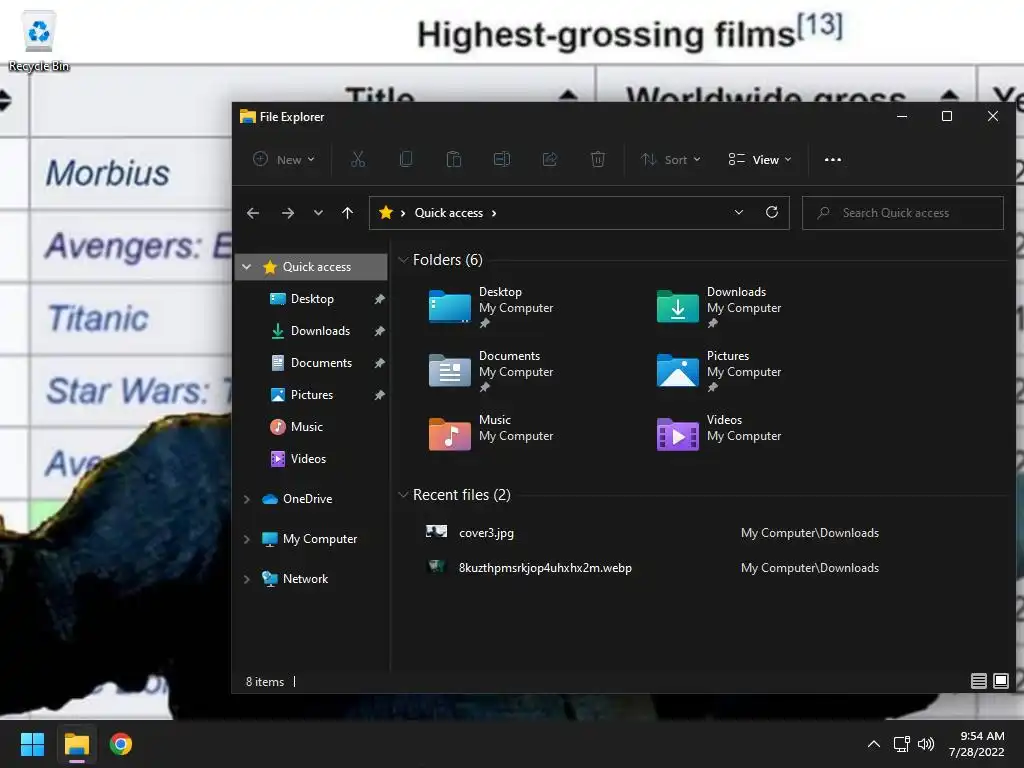Viewport: 1024px width, 768px height.
Task: Open the Videos folder tile
Action: click(719, 431)
